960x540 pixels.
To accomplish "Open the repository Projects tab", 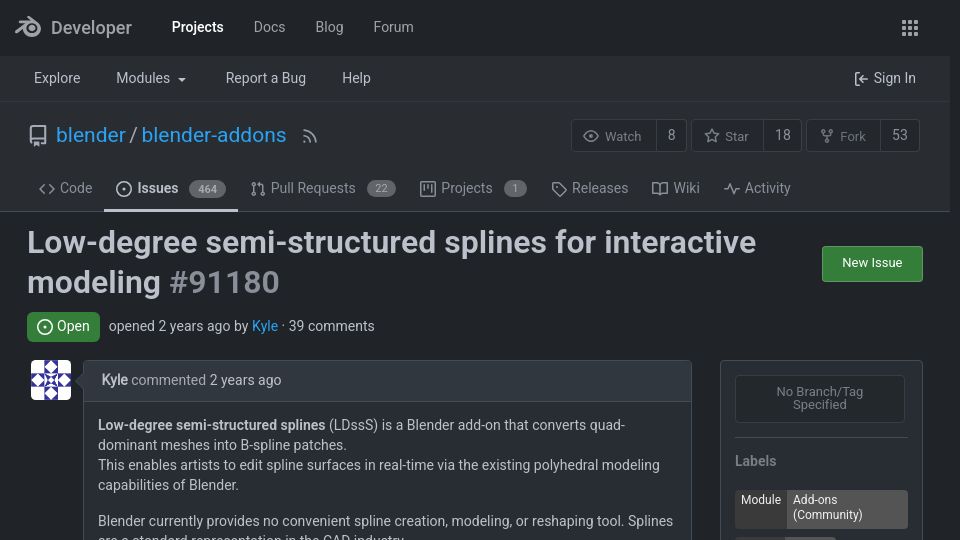I will 473,189.
